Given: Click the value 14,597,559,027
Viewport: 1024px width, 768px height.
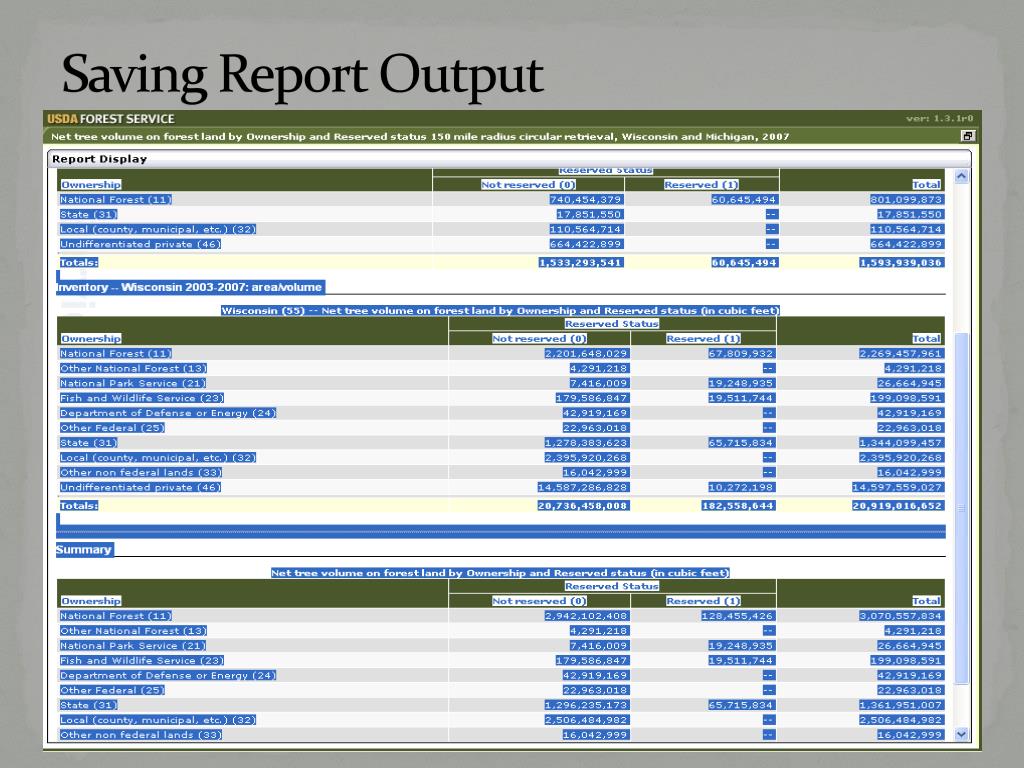Looking at the screenshot, I should tap(898, 487).
